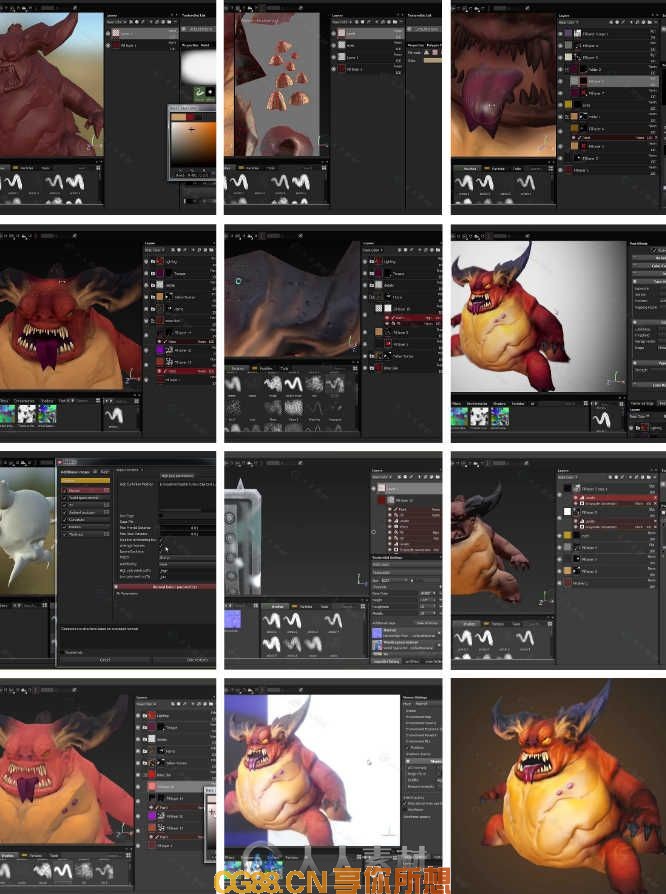Hide Lighting layer in bottom-left salmon demon screenshot

pyautogui.click(x=139, y=715)
